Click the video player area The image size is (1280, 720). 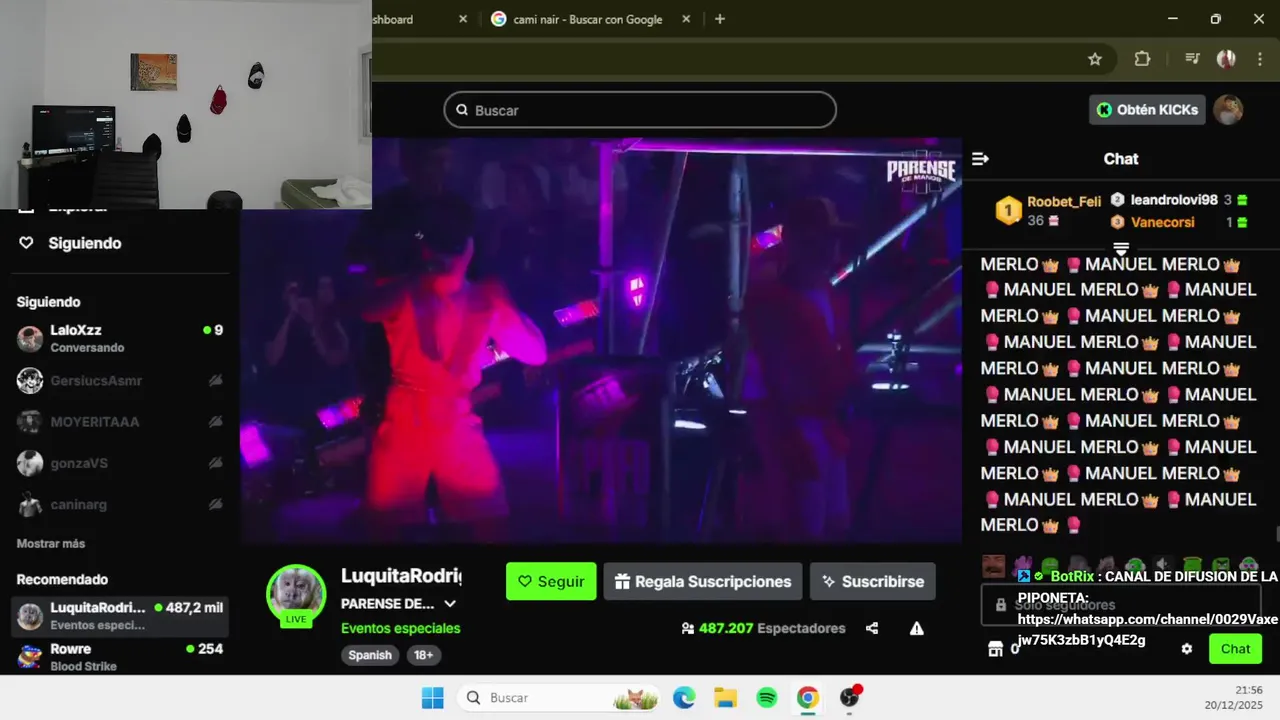(x=601, y=341)
